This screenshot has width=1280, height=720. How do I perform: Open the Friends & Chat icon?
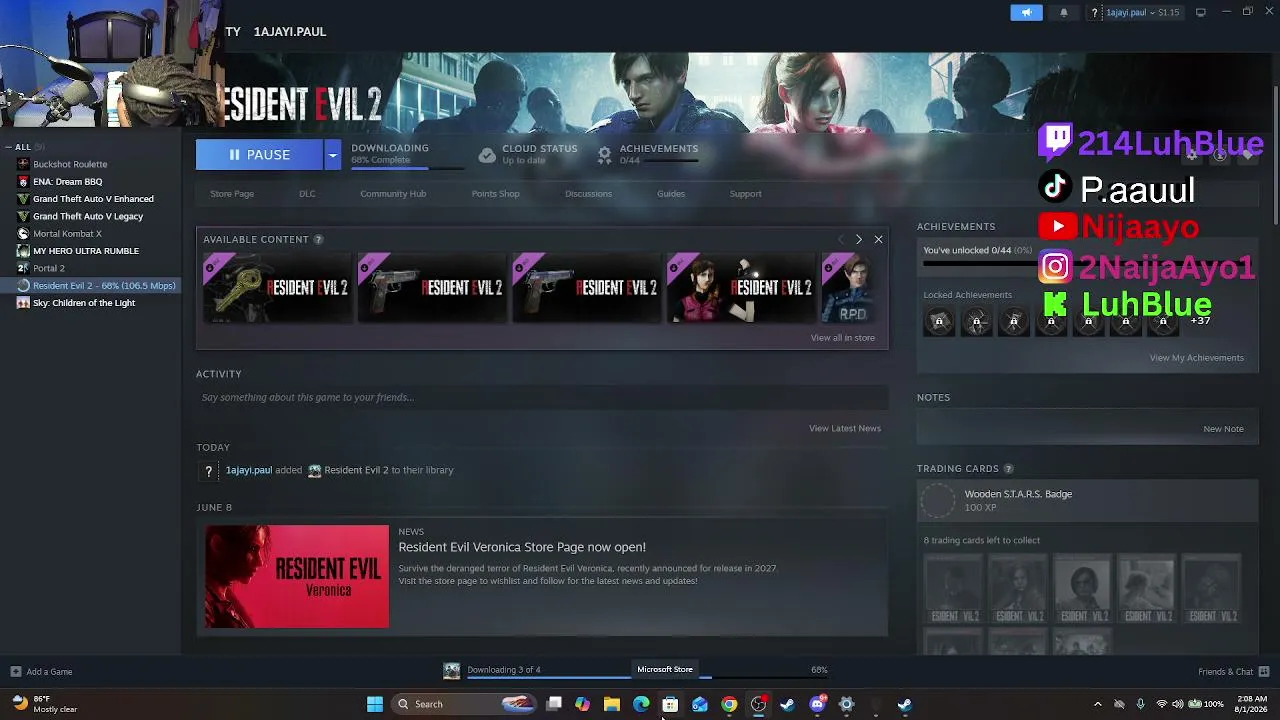[x=1264, y=671]
